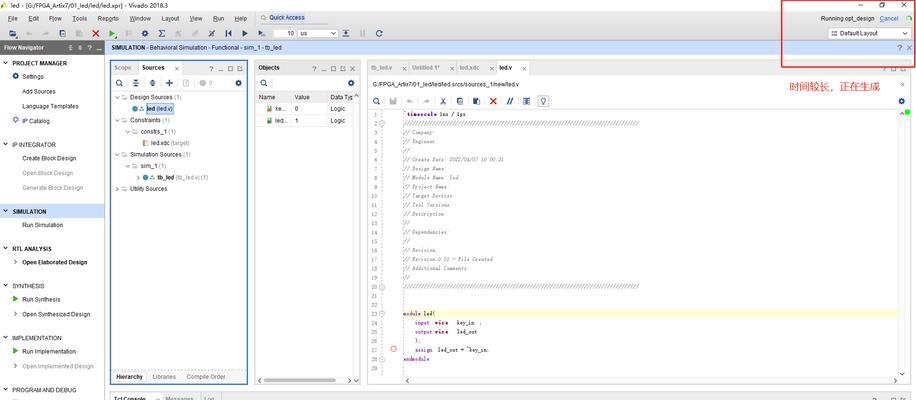
Task: Click the Run All simulation play icon
Action: point(245,34)
